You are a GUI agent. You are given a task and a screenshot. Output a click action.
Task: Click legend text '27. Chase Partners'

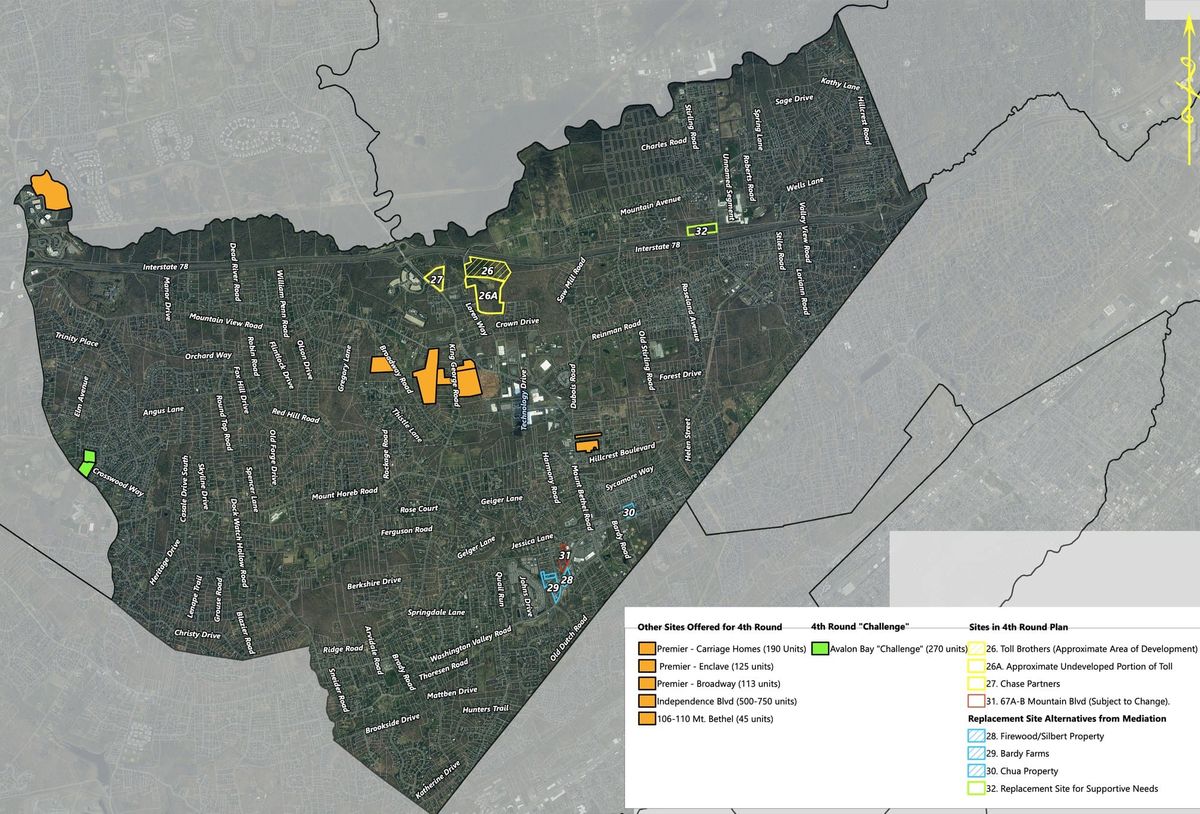coord(1024,684)
